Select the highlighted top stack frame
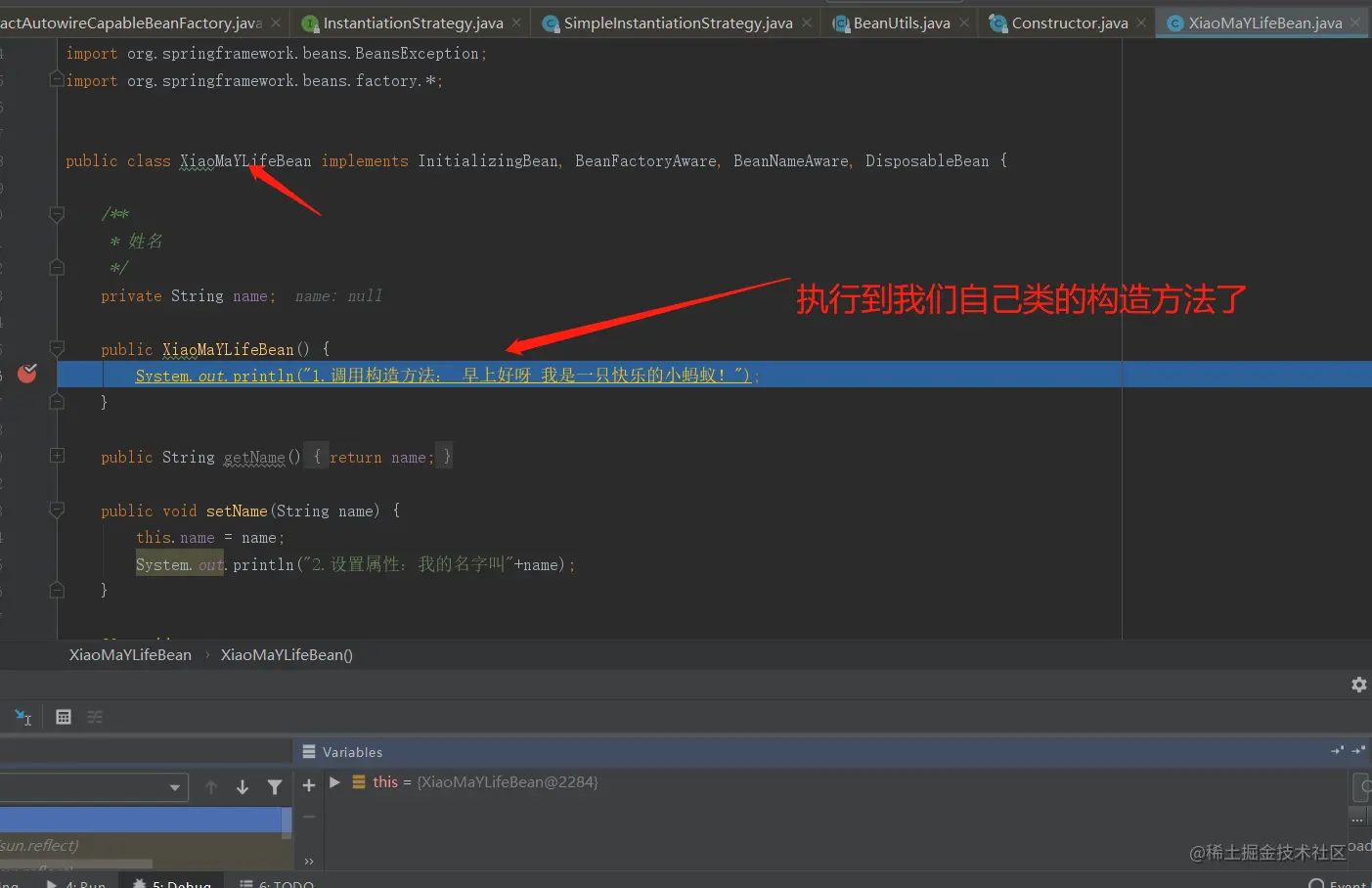This screenshot has height=888, width=1372. point(141,820)
